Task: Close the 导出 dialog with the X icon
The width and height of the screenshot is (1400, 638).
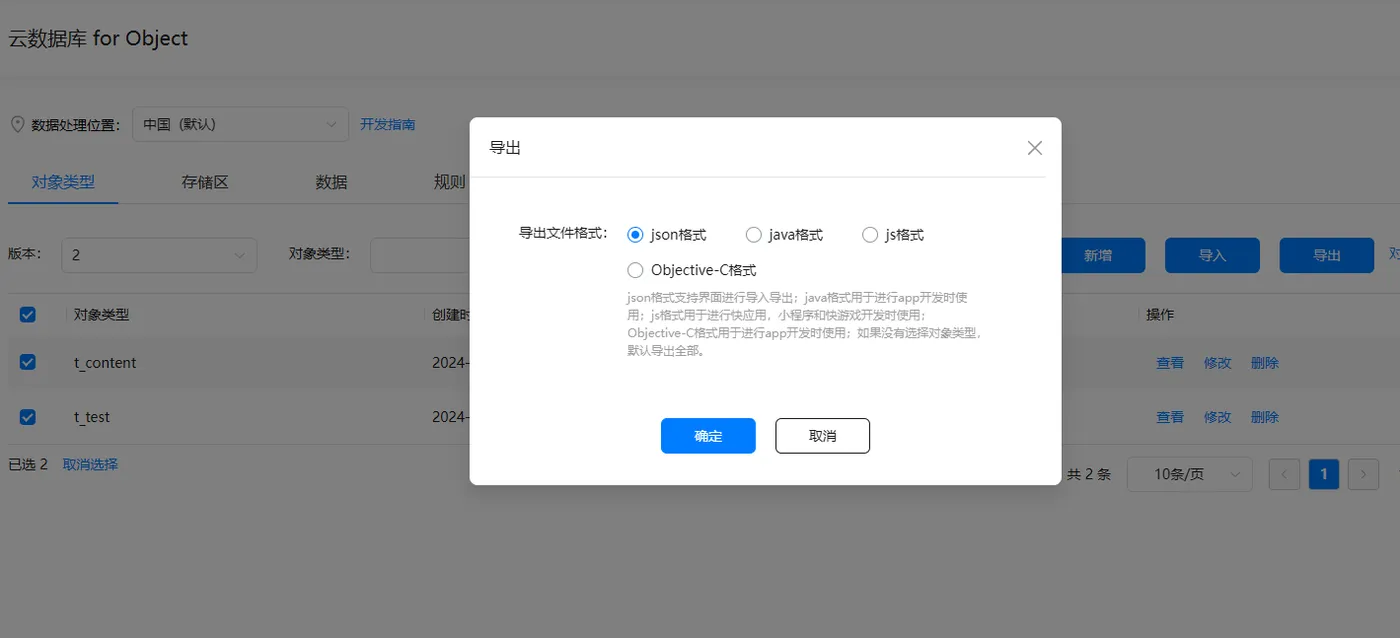Action: coord(1035,148)
